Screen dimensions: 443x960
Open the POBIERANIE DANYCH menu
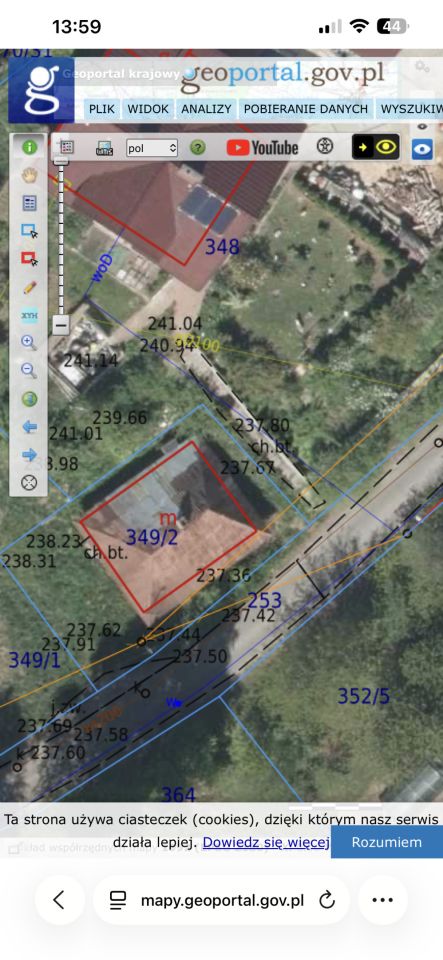(306, 110)
